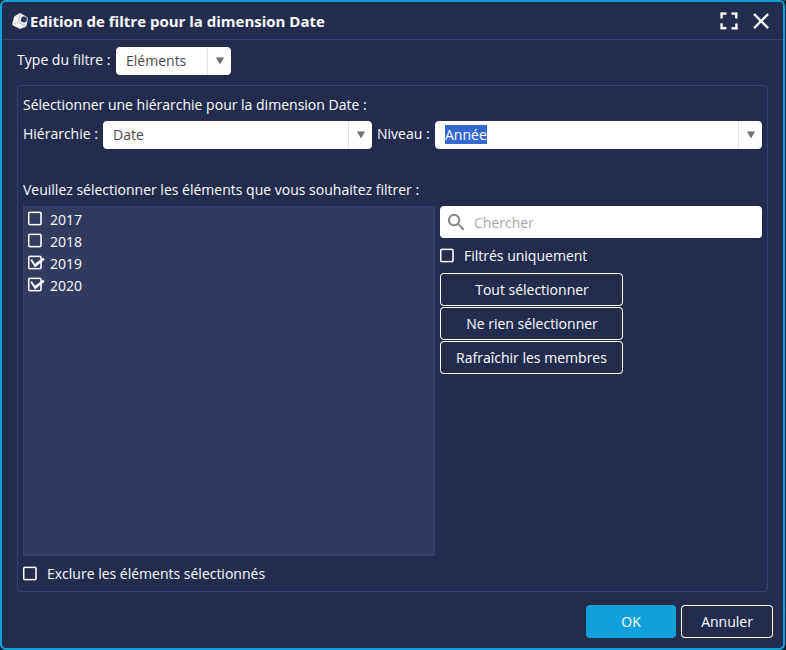Expand the Hiérarchie dropdown arrow
This screenshot has height=650, width=786.
(x=360, y=135)
